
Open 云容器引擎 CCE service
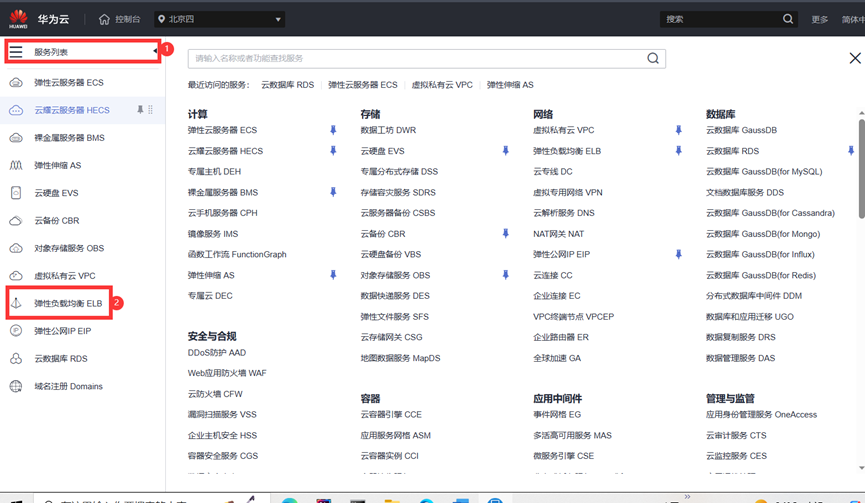click(391, 414)
